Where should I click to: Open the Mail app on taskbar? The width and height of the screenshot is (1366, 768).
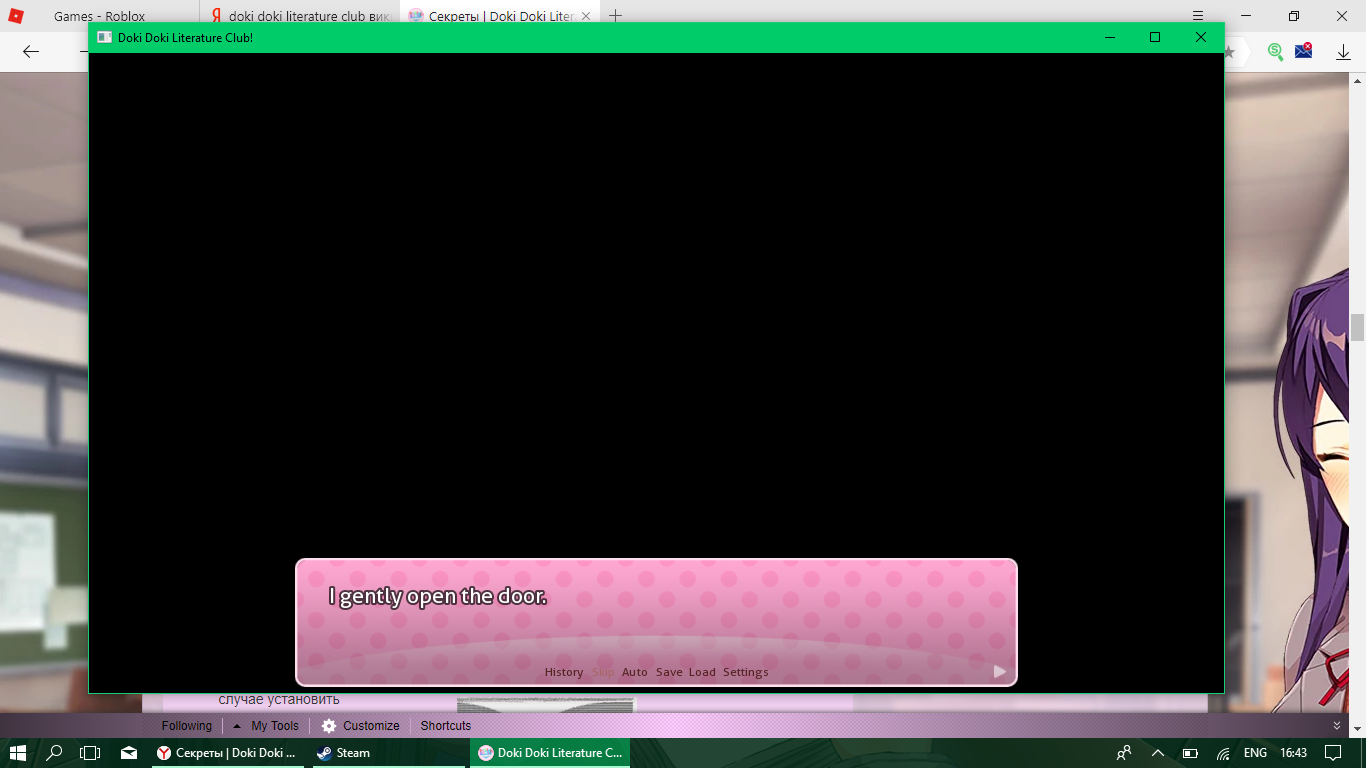pyautogui.click(x=129, y=753)
